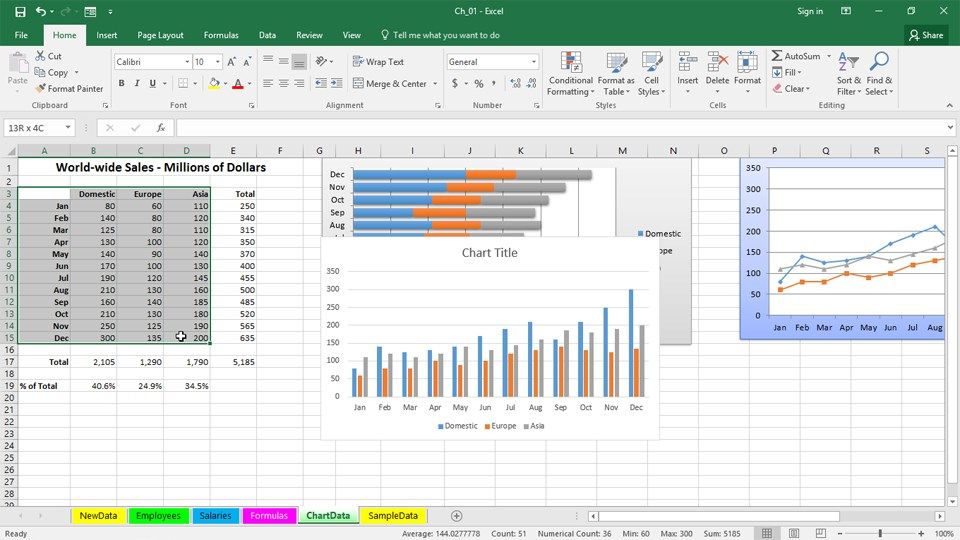Expand the Name Box dropdown arrow
The width and height of the screenshot is (960, 540).
68,127
